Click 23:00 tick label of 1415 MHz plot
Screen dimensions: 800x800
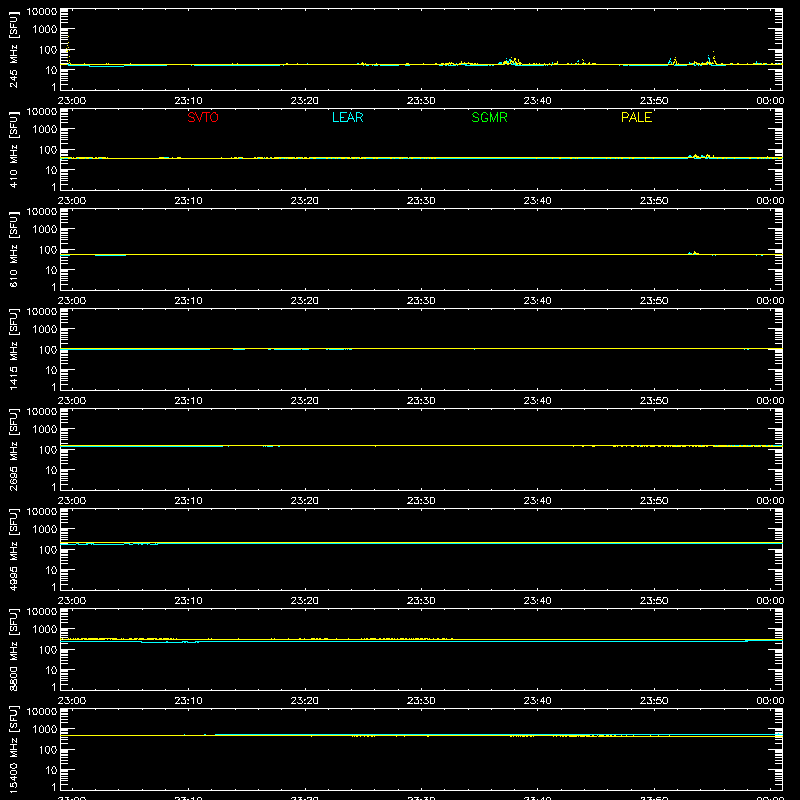[x=72, y=401]
